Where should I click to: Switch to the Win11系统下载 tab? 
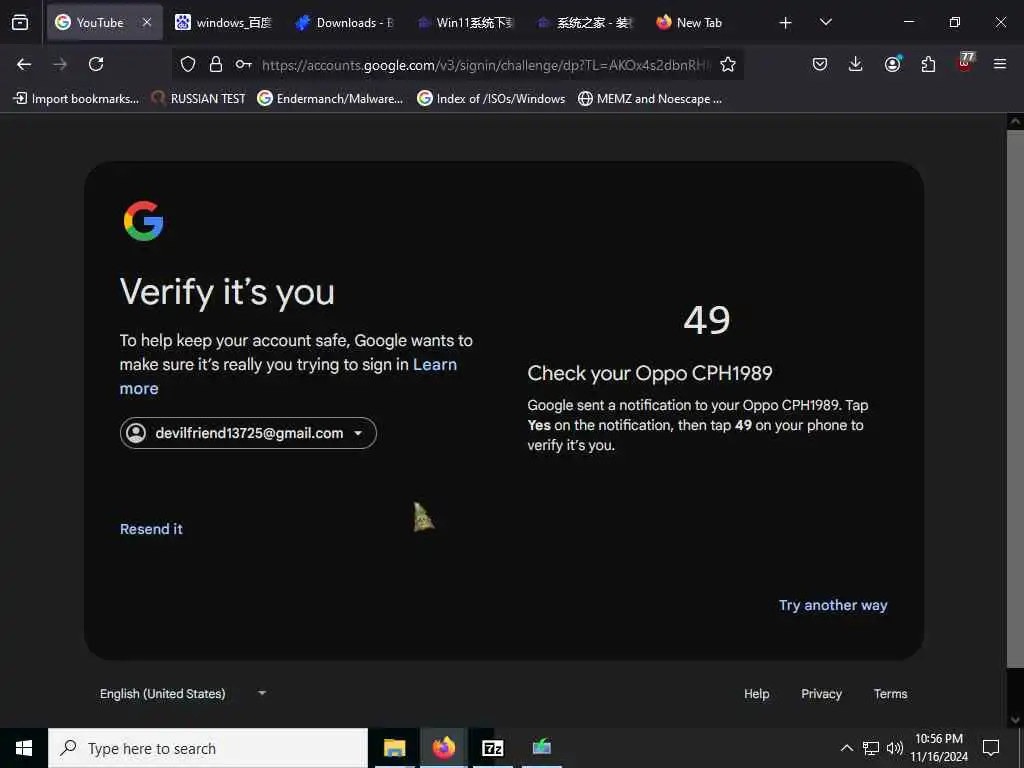465,22
